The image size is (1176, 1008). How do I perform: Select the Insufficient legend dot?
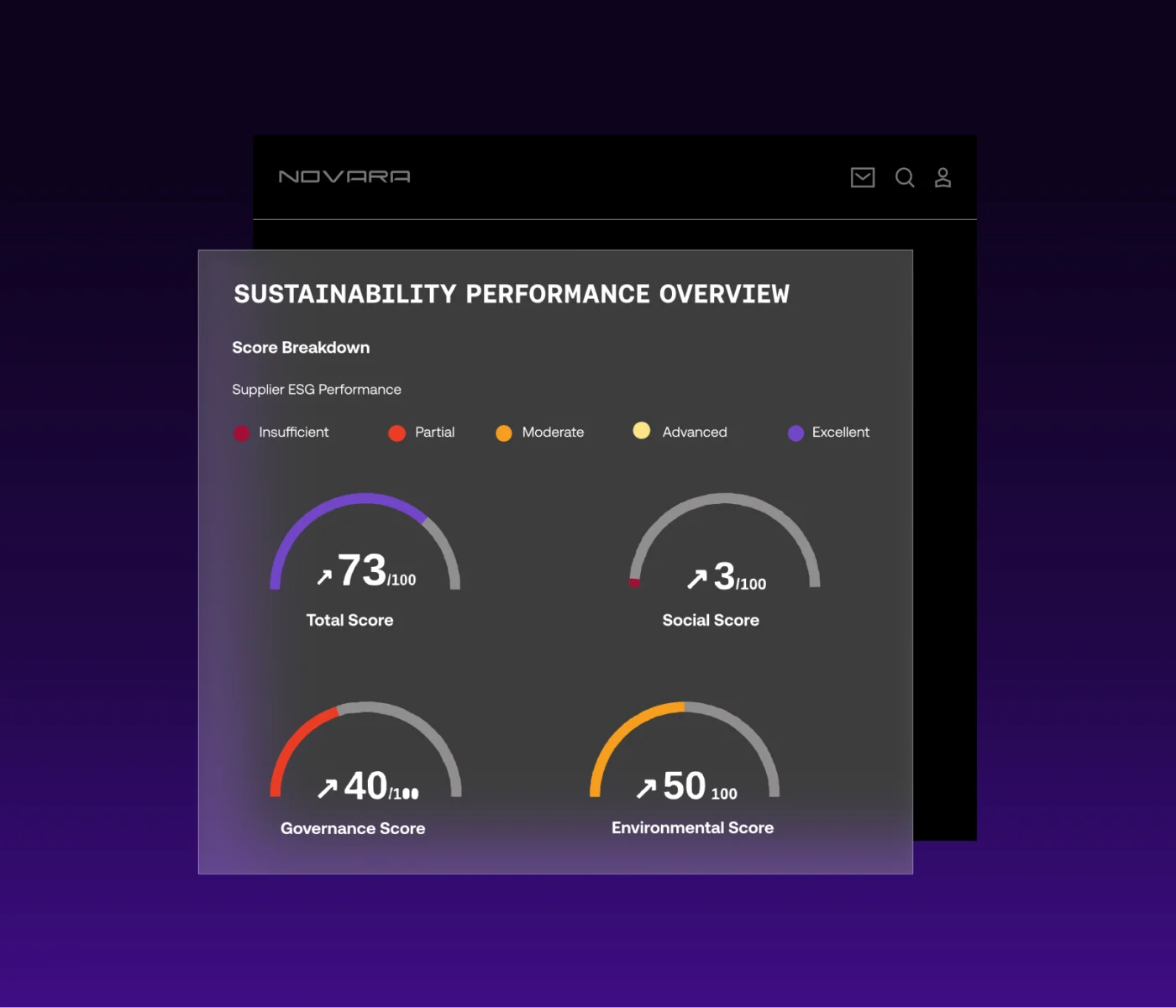pyautogui.click(x=241, y=433)
